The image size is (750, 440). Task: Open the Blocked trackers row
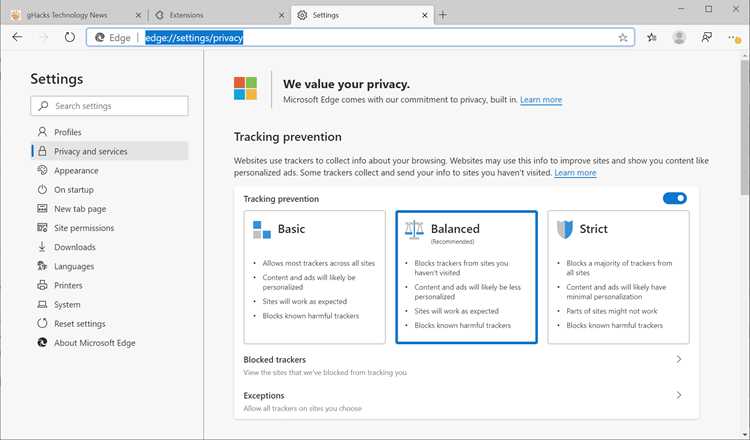pyautogui.click(x=466, y=365)
